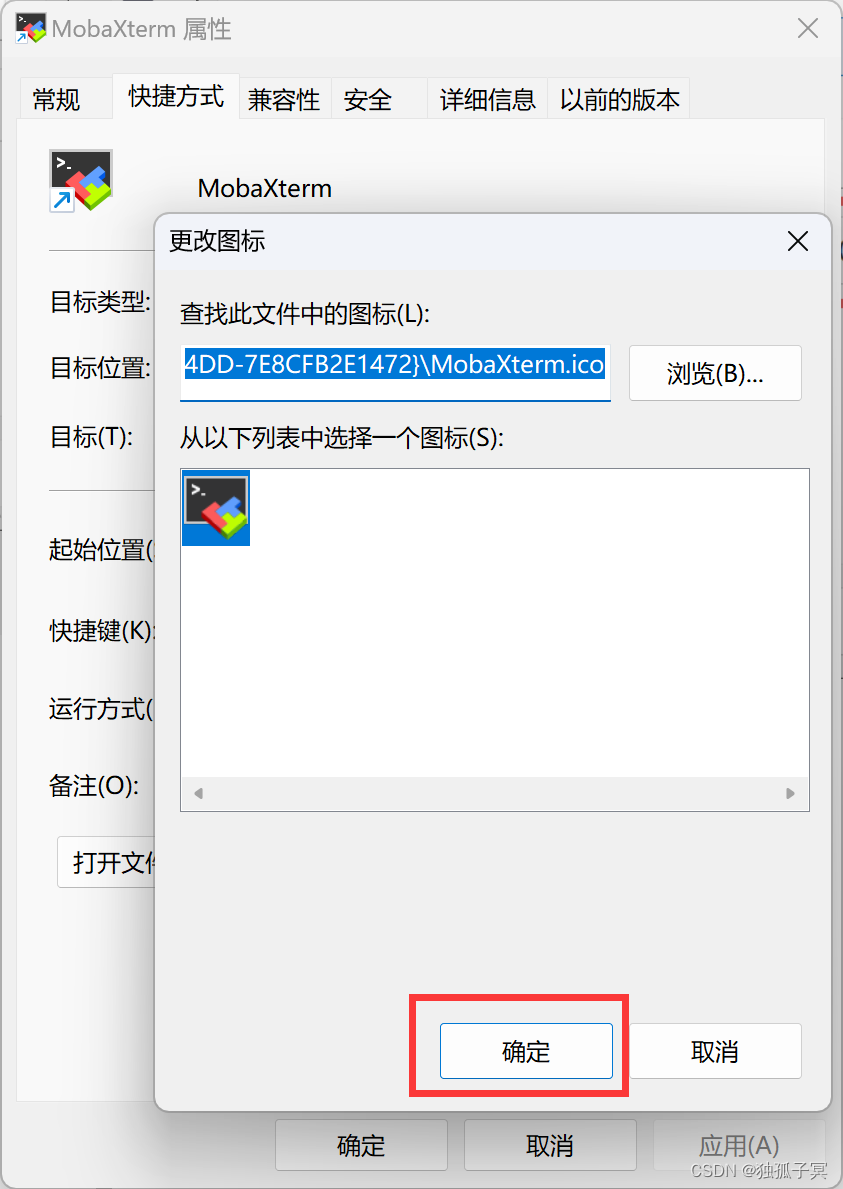Click the 应用(A) button
The image size is (843, 1189).
[738, 1145]
